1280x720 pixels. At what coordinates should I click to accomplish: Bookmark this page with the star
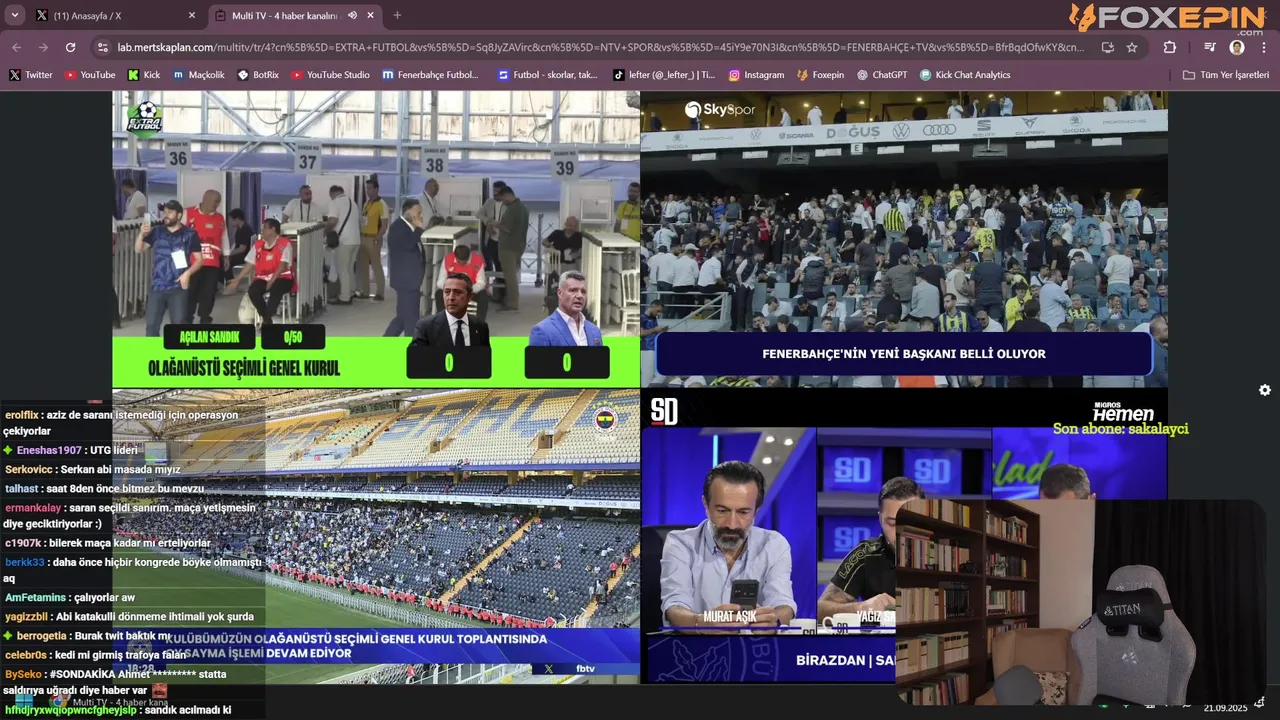(x=1132, y=47)
